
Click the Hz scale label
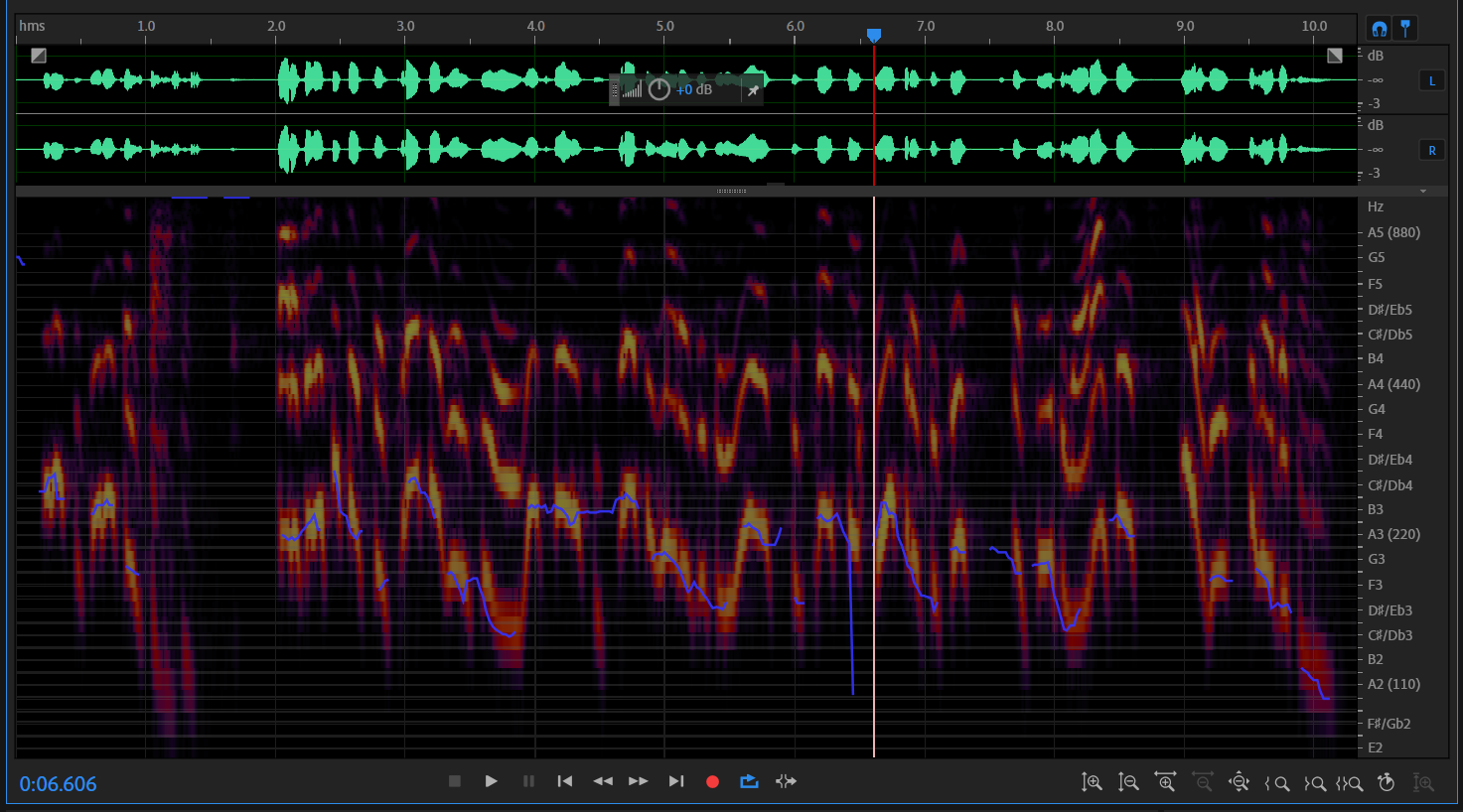point(1376,206)
